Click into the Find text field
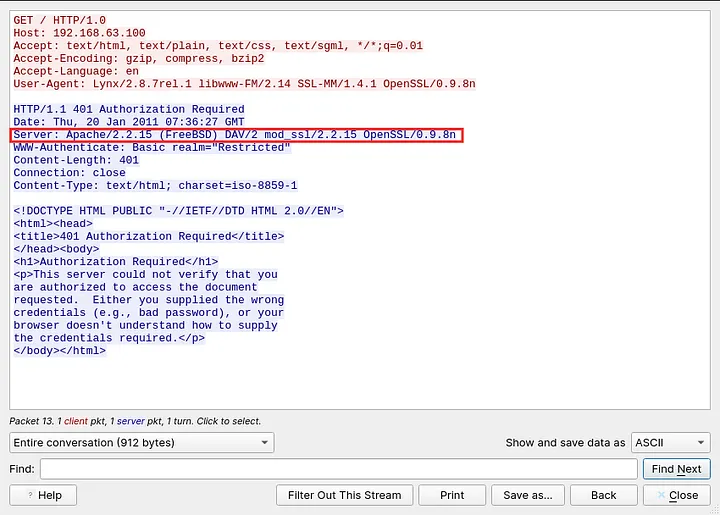The height and width of the screenshot is (515, 720). click(x=338, y=469)
